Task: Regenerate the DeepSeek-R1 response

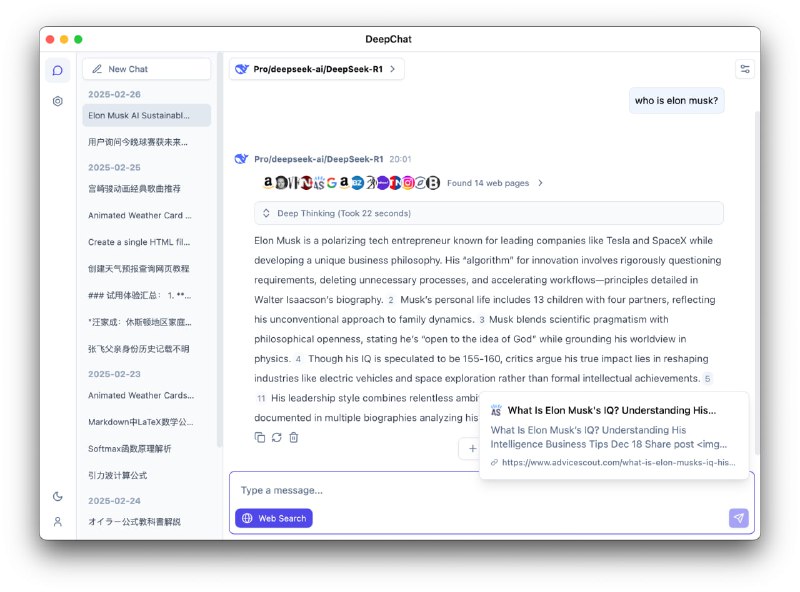Action: click(277, 437)
